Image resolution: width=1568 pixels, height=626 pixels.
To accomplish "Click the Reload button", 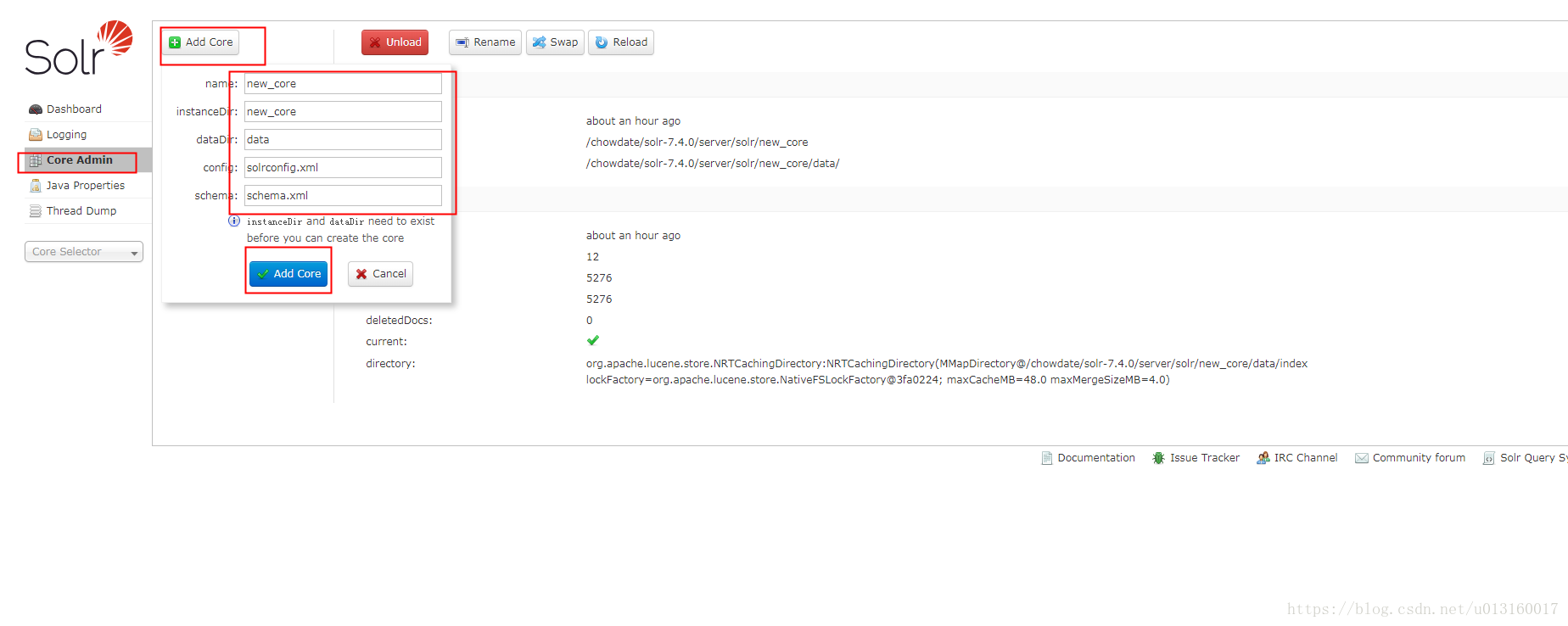I will click(621, 42).
